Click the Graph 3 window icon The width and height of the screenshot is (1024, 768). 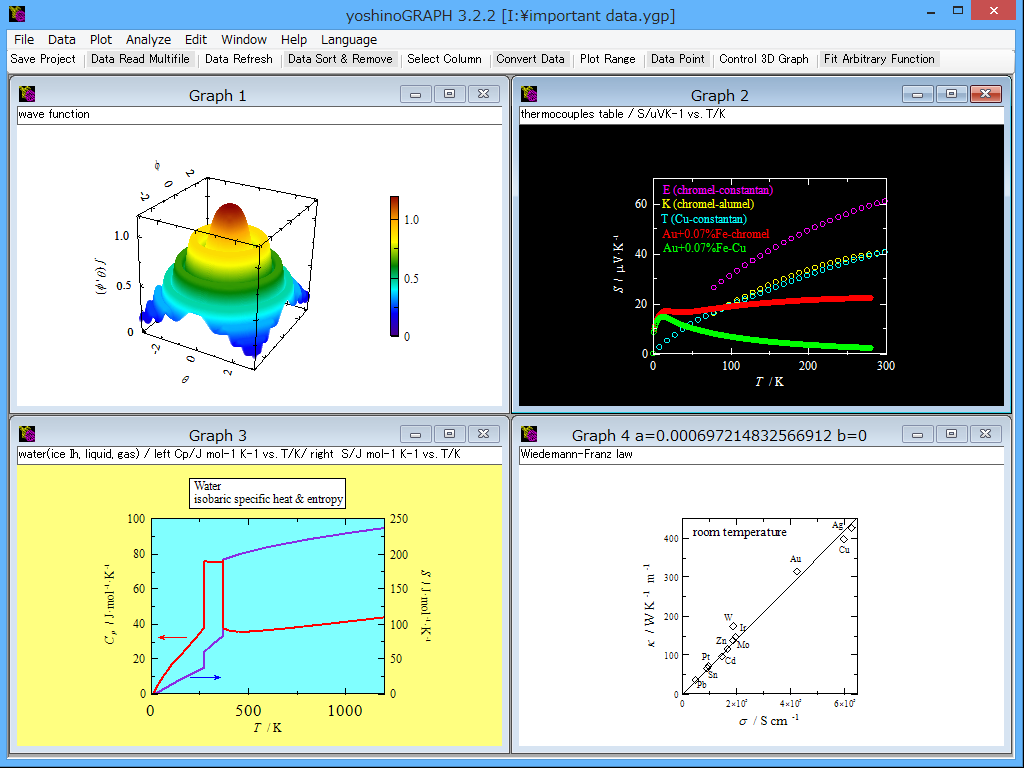tap(27, 434)
